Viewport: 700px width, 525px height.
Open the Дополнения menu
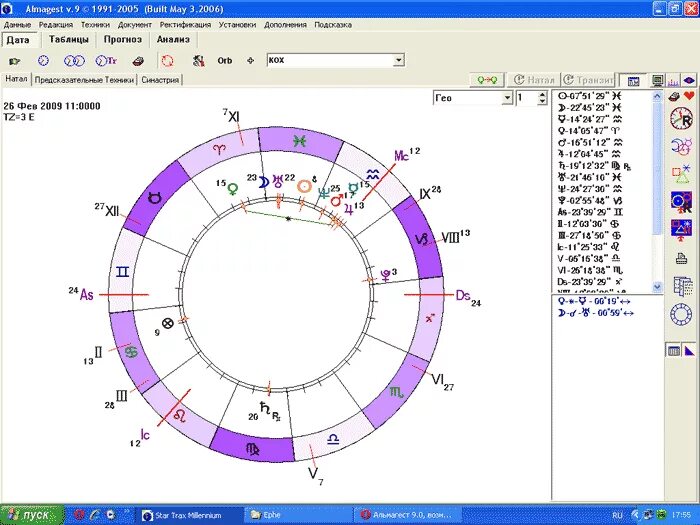tap(285, 25)
